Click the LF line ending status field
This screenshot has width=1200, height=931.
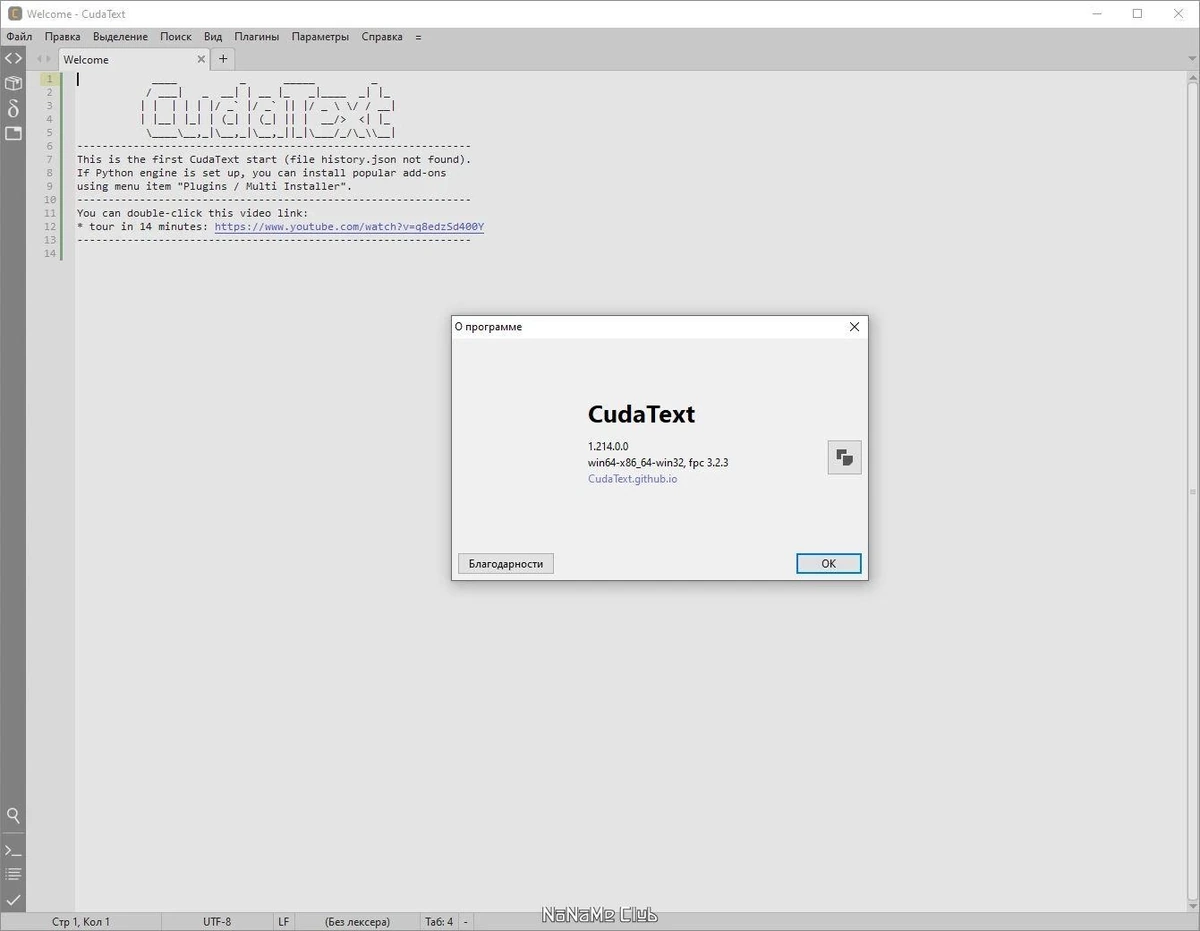284,921
